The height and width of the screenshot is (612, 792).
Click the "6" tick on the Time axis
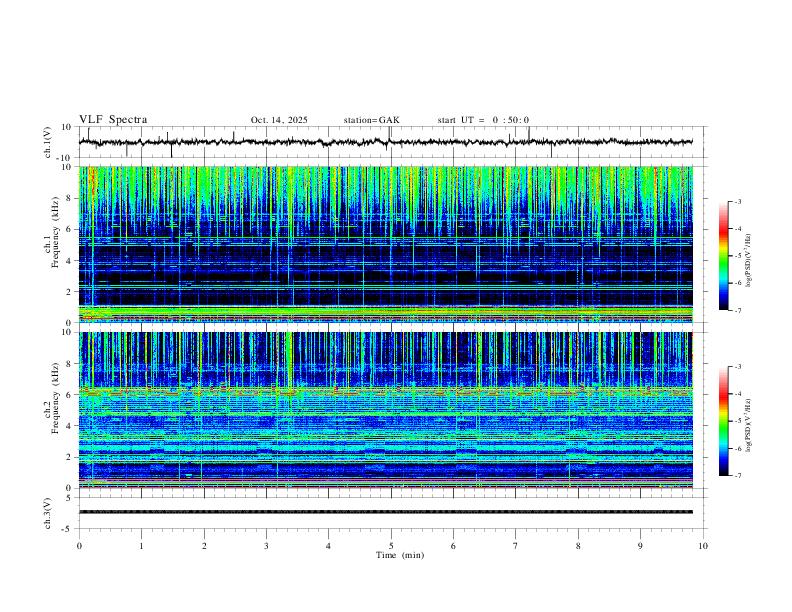tap(454, 546)
